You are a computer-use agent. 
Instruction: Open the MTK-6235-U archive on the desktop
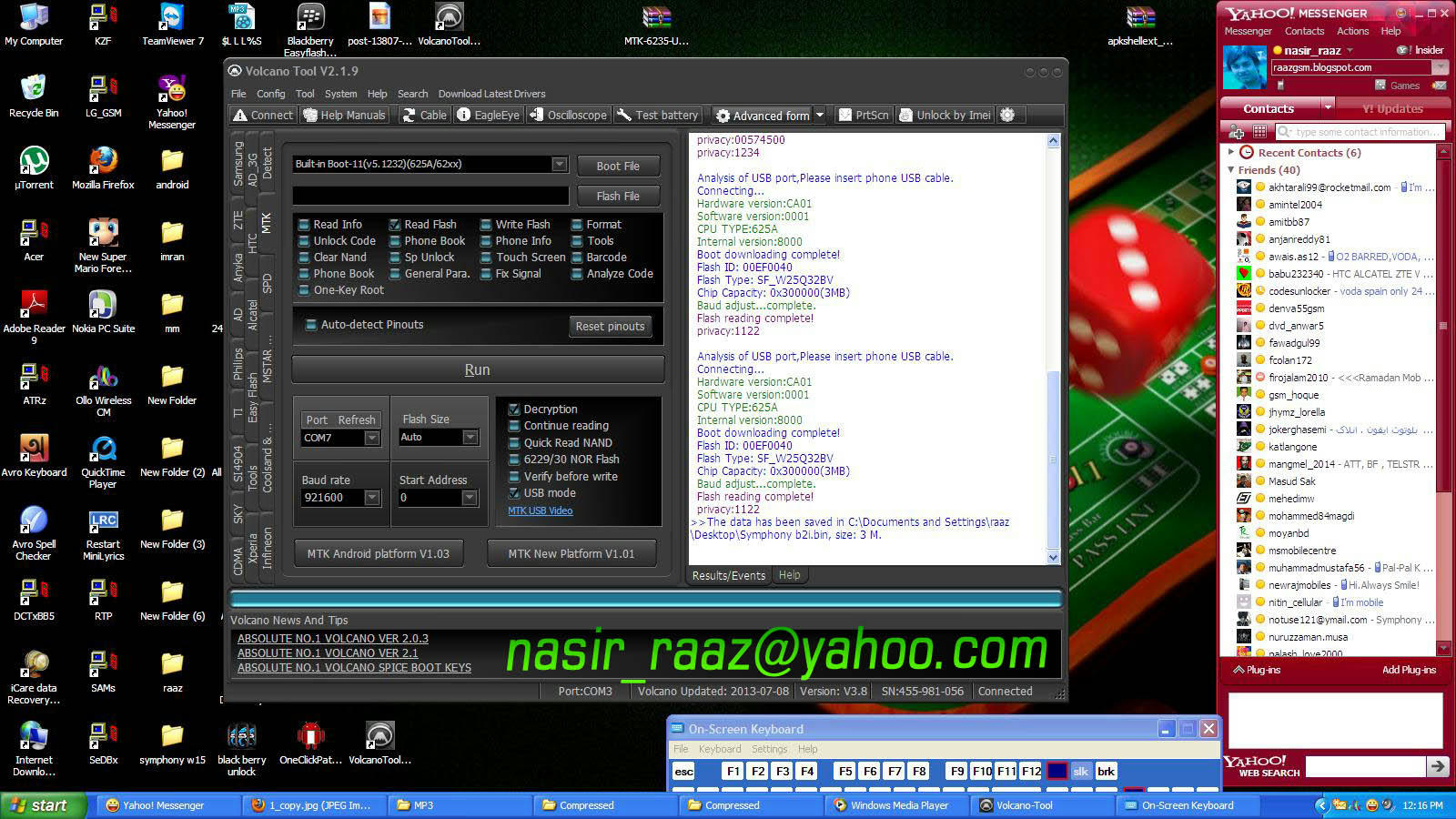(656, 25)
